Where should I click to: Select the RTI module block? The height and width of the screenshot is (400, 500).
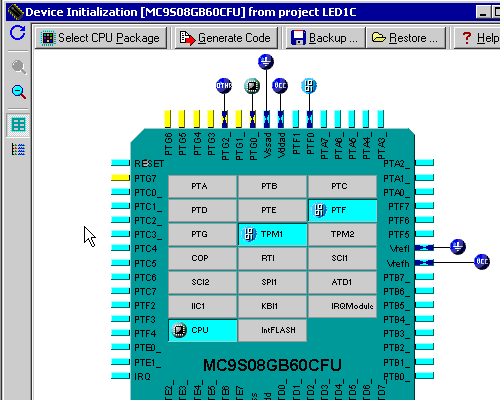[272, 258]
